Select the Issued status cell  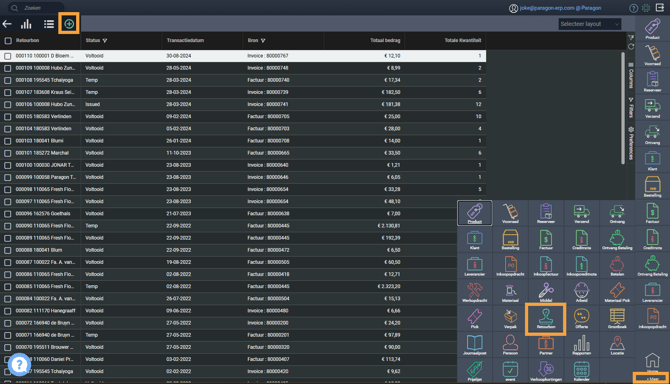click(121, 104)
